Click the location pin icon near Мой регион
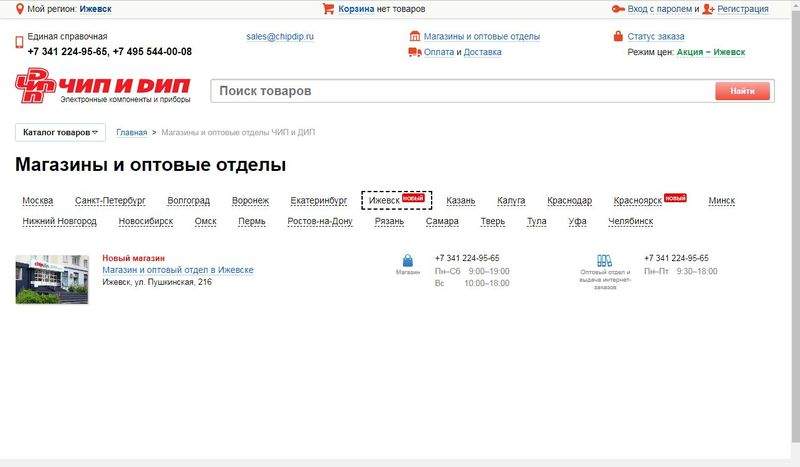The height and width of the screenshot is (467, 800). click(x=19, y=9)
